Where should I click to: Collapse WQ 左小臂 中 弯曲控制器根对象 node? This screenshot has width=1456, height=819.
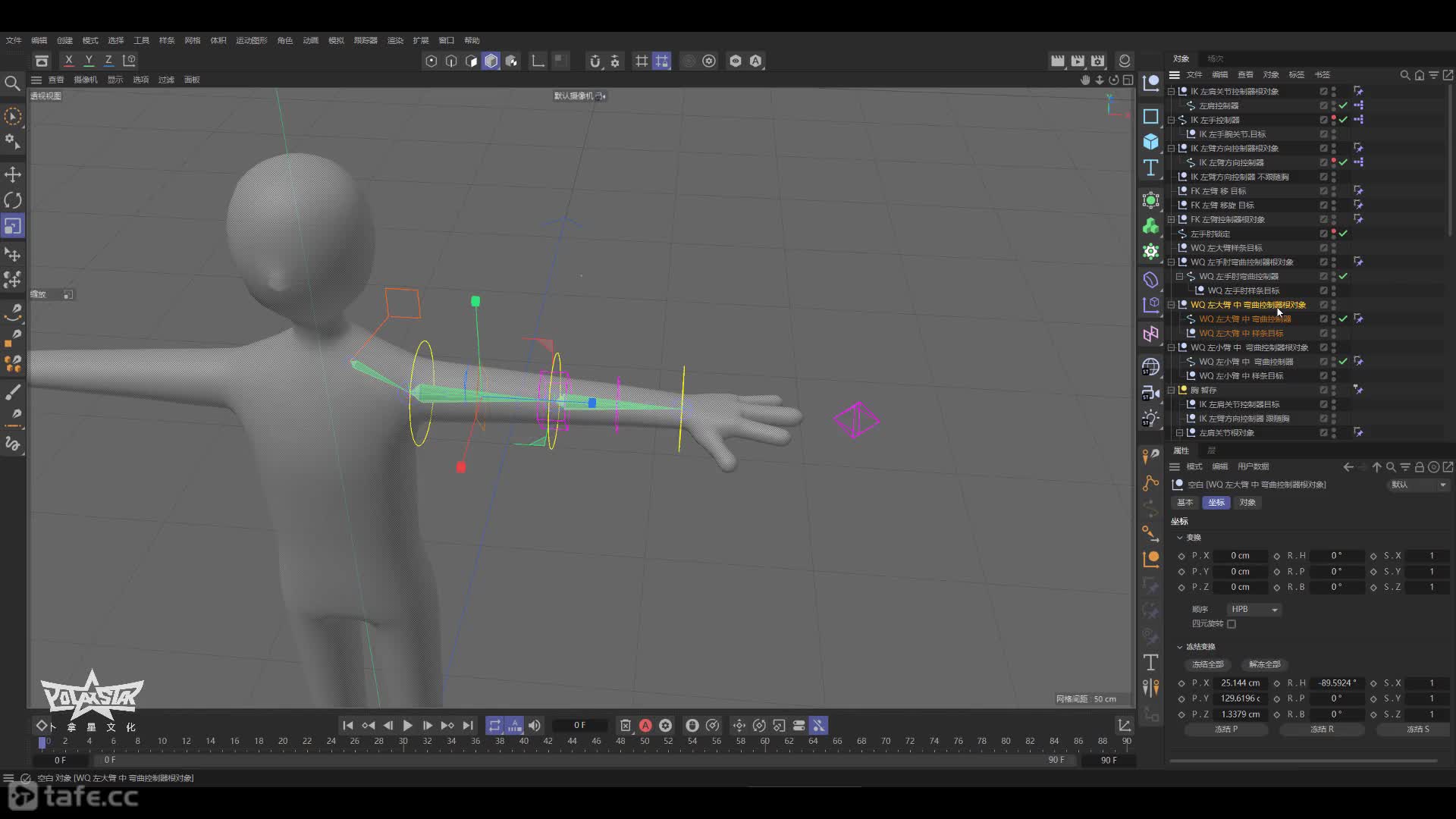click(1172, 348)
